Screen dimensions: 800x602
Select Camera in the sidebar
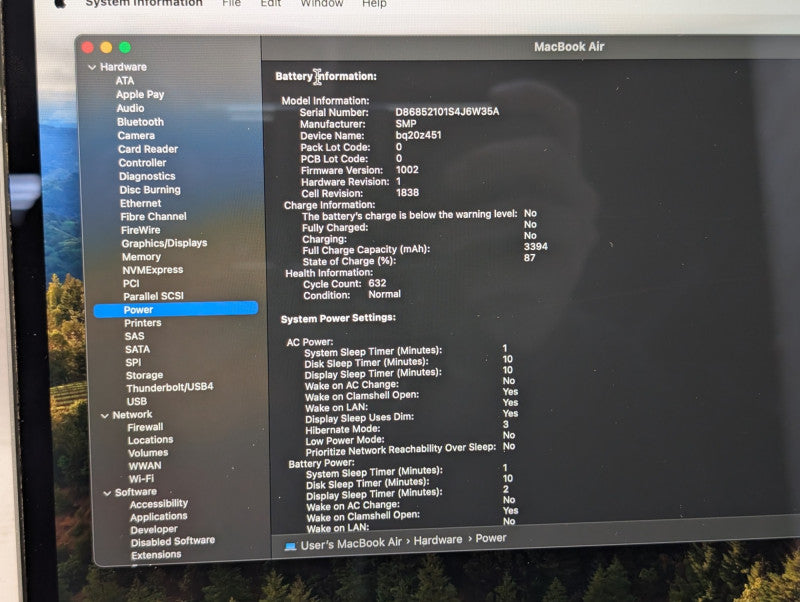(x=136, y=136)
